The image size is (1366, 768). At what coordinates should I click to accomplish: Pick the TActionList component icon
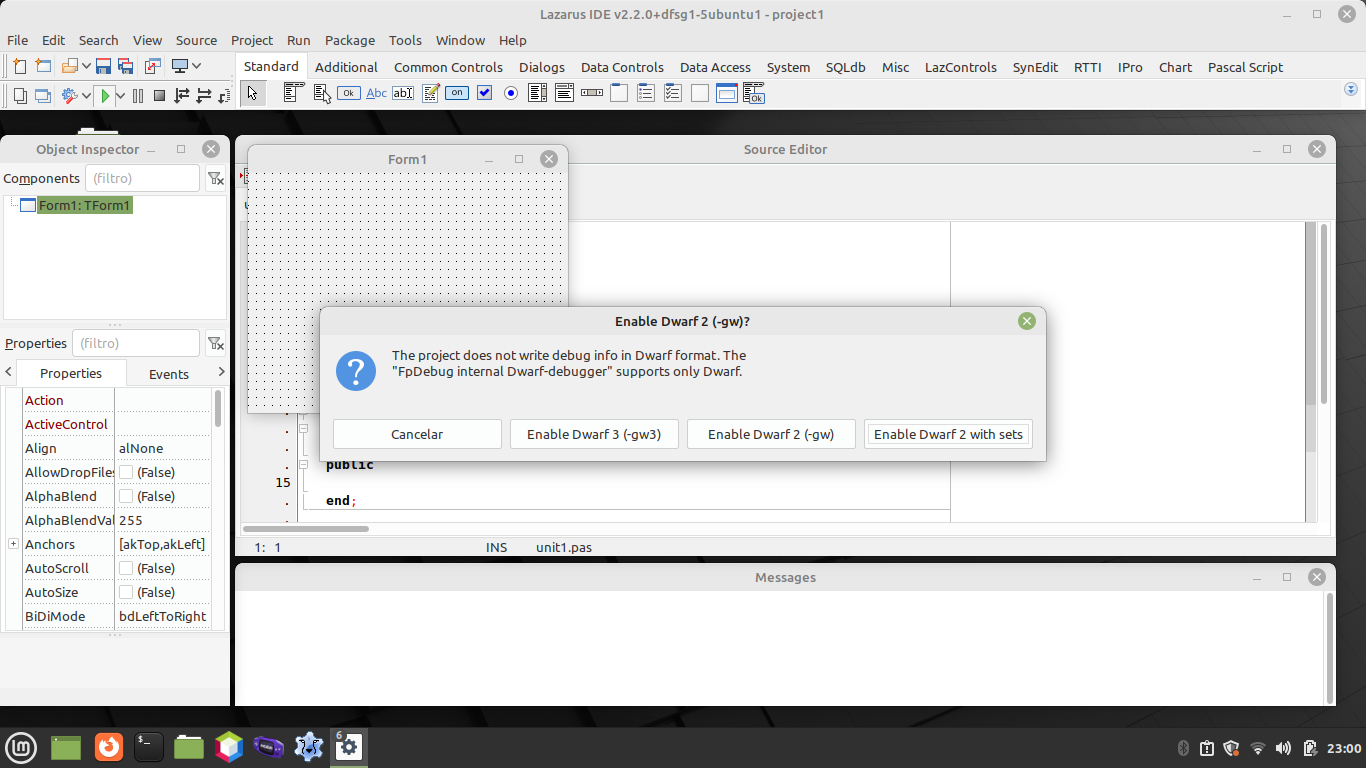tap(753, 93)
